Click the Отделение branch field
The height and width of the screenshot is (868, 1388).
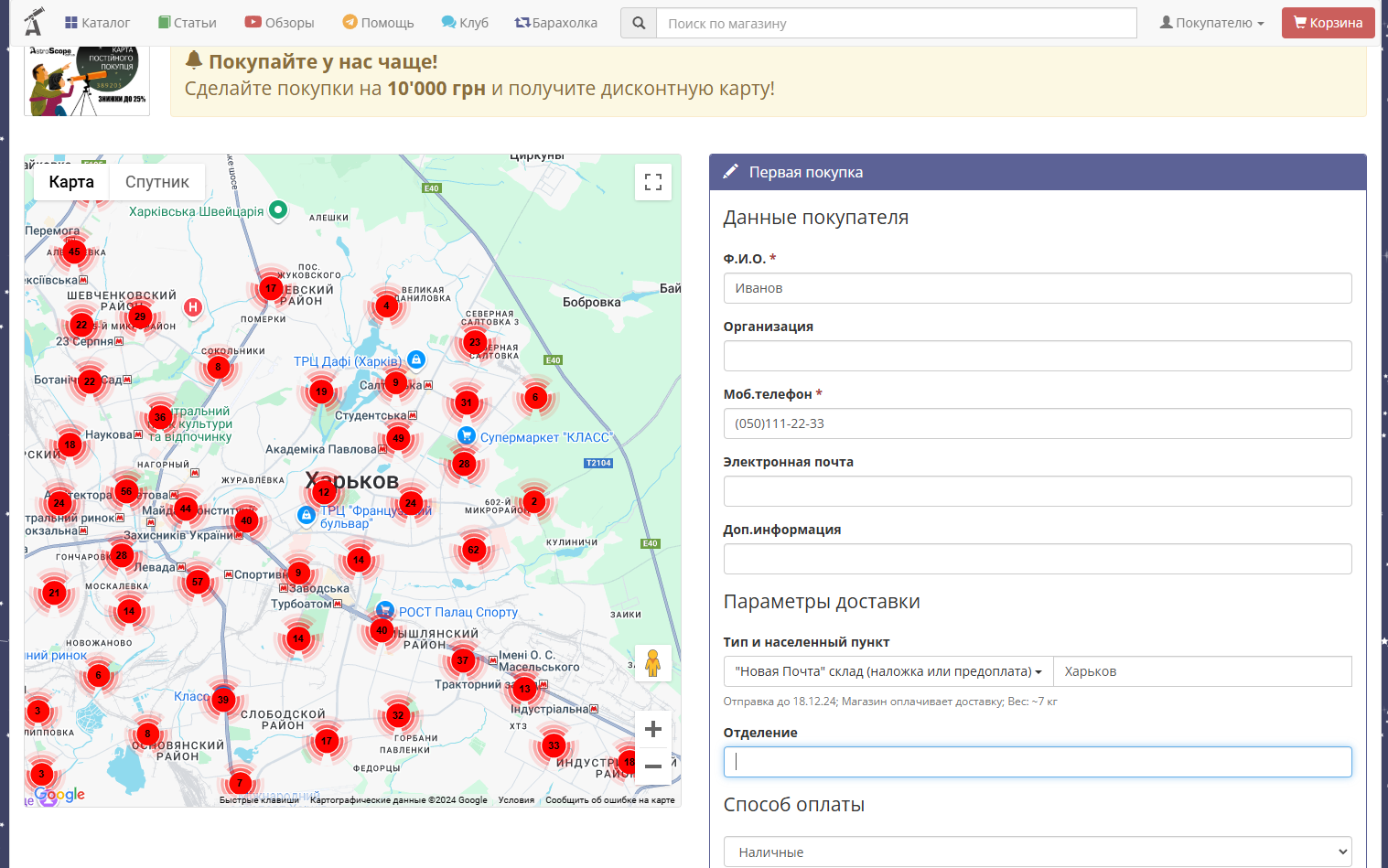1038,762
